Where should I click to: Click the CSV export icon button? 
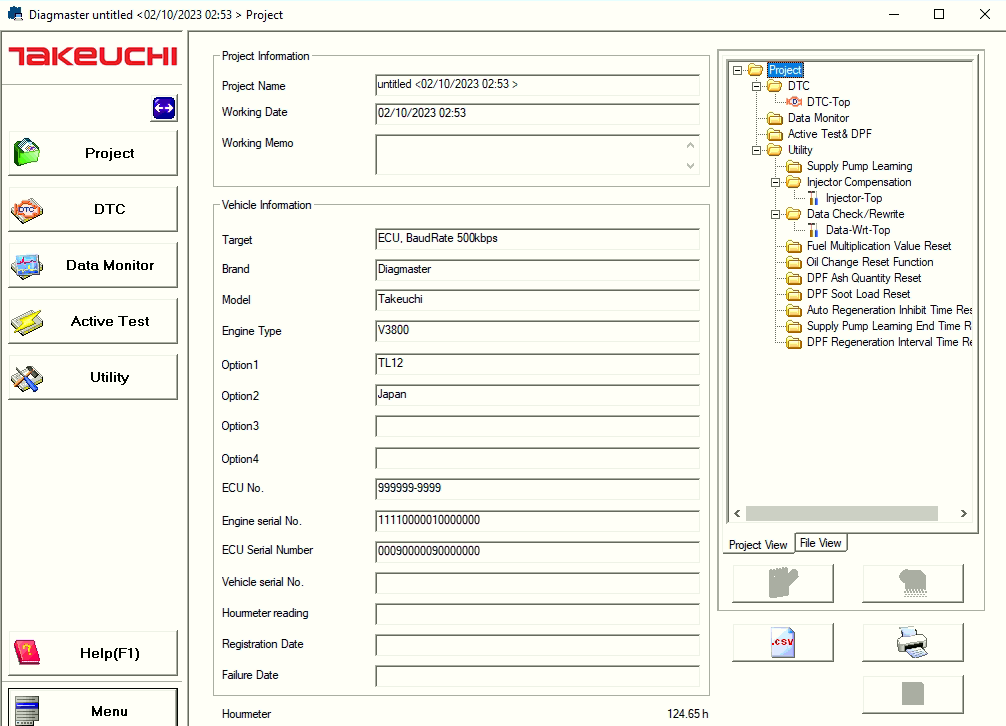point(783,643)
